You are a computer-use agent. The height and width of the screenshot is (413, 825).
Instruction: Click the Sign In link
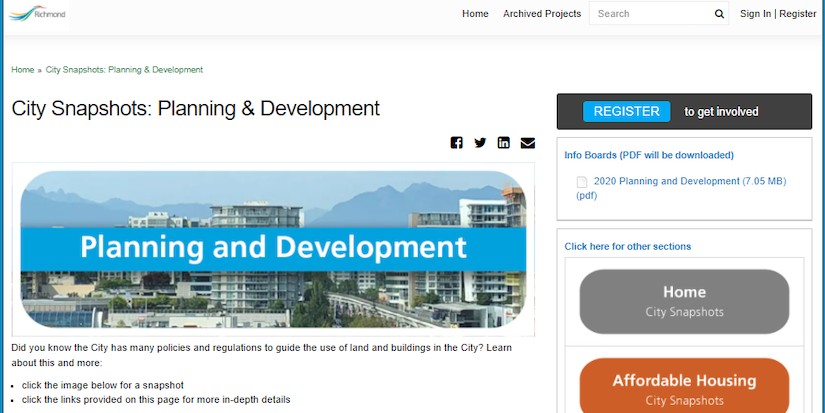(755, 14)
